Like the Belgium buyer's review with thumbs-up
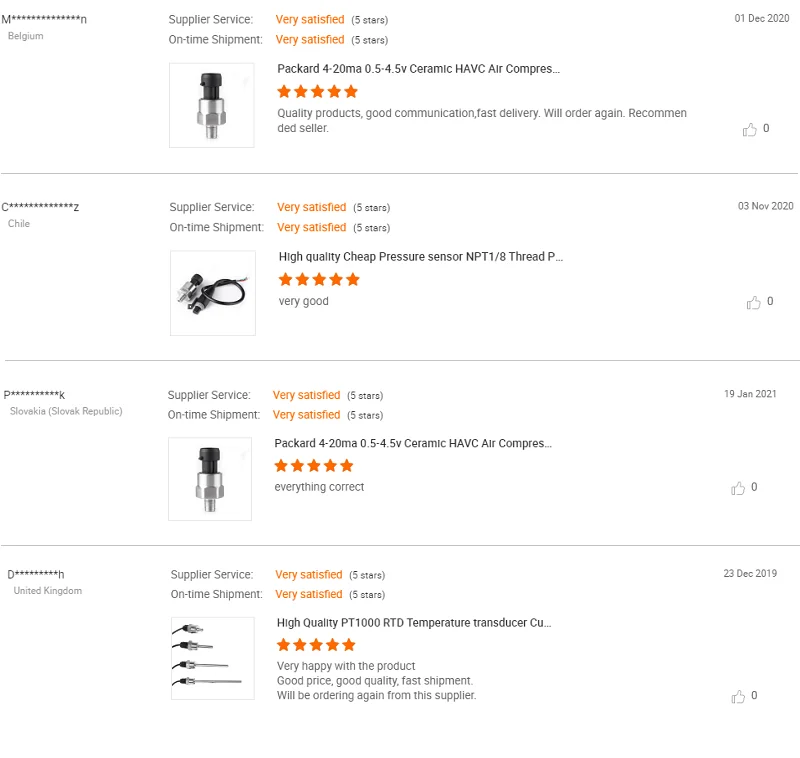Screen dimensions: 800x758 [x=750, y=129]
